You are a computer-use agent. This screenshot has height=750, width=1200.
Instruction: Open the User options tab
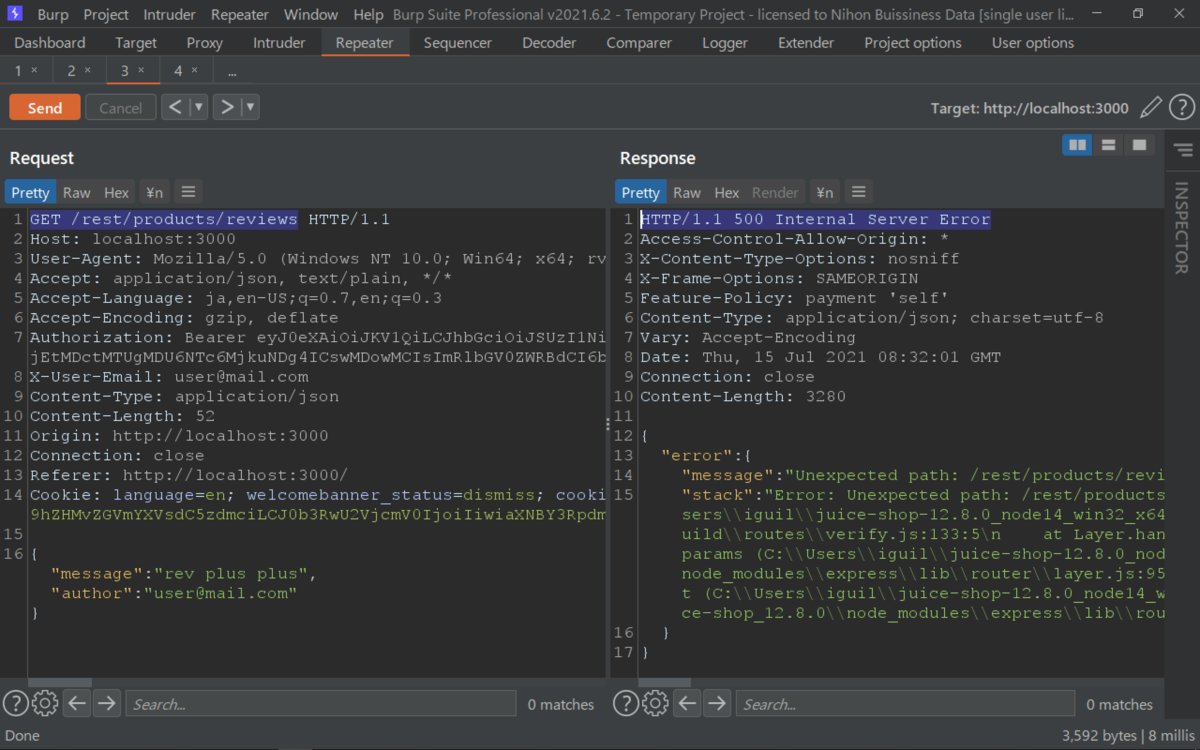pyautogui.click(x=1033, y=43)
